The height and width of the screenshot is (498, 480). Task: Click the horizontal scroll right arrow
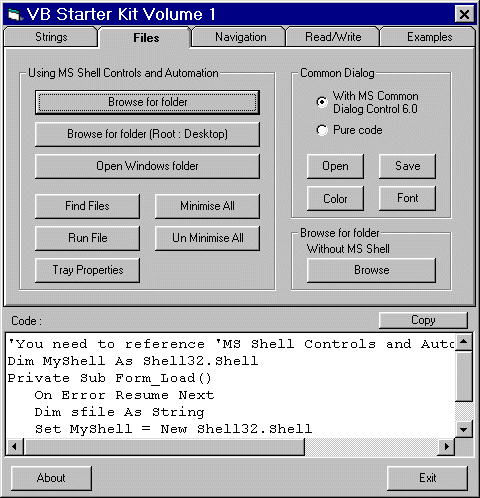(446, 446)
